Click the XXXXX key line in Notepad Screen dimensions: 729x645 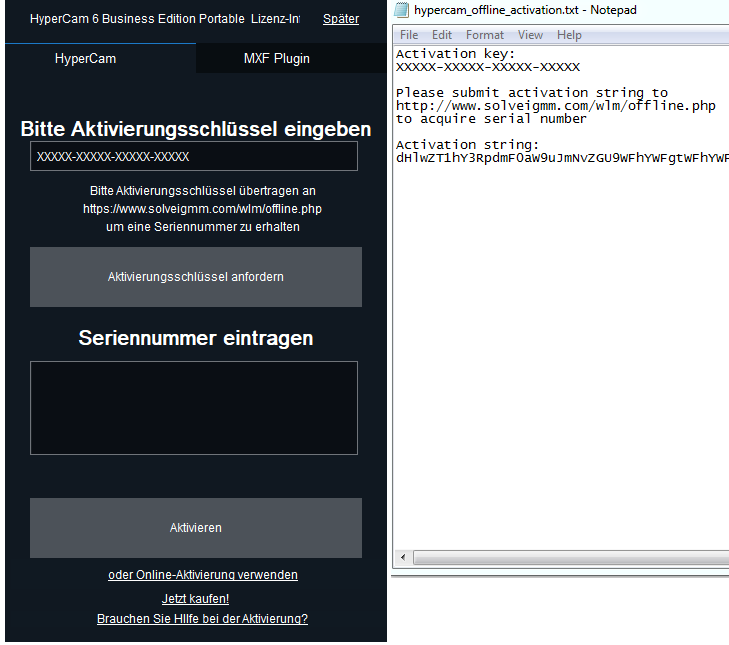pos(488,67)
